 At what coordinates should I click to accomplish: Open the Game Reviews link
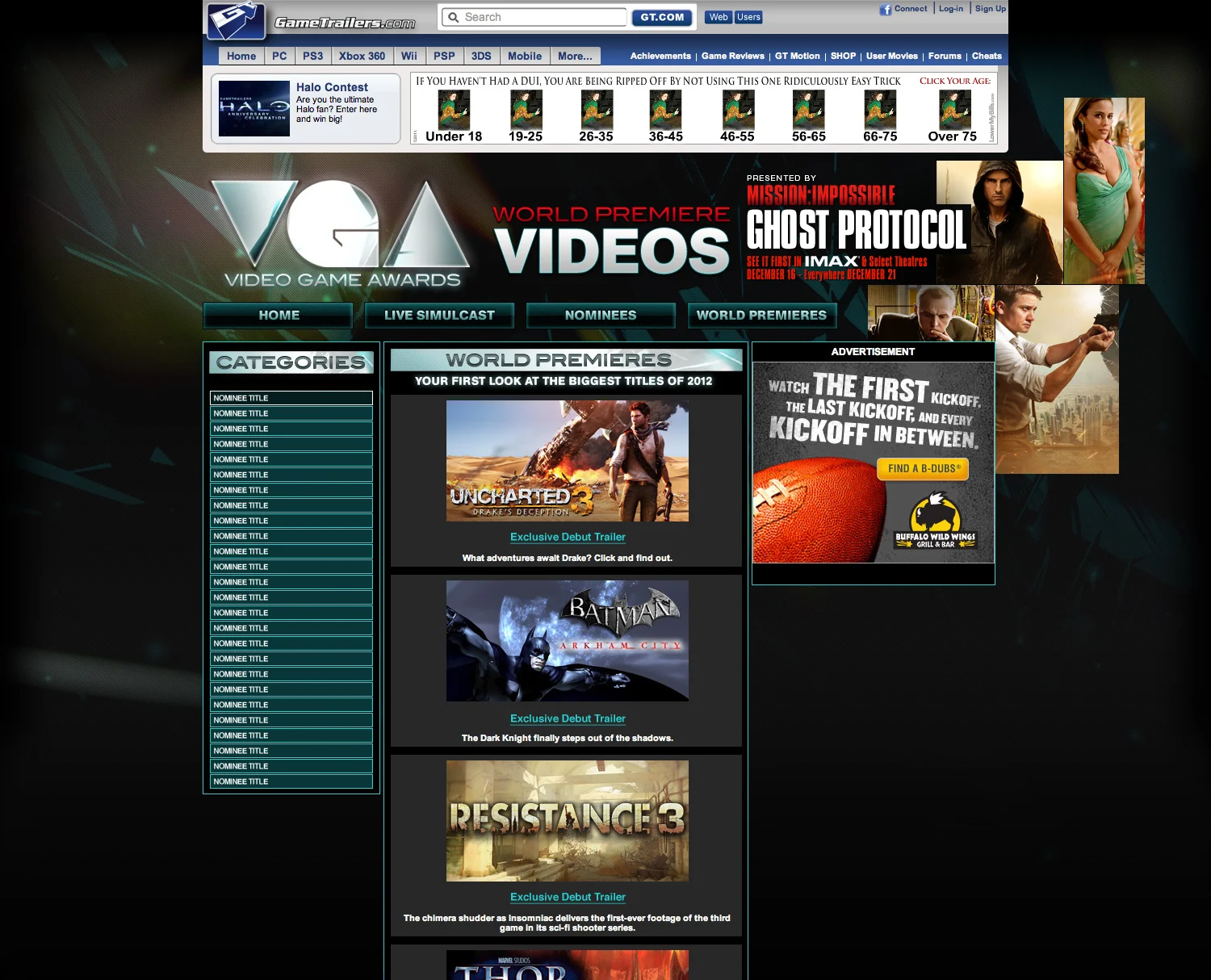[733, 56]
